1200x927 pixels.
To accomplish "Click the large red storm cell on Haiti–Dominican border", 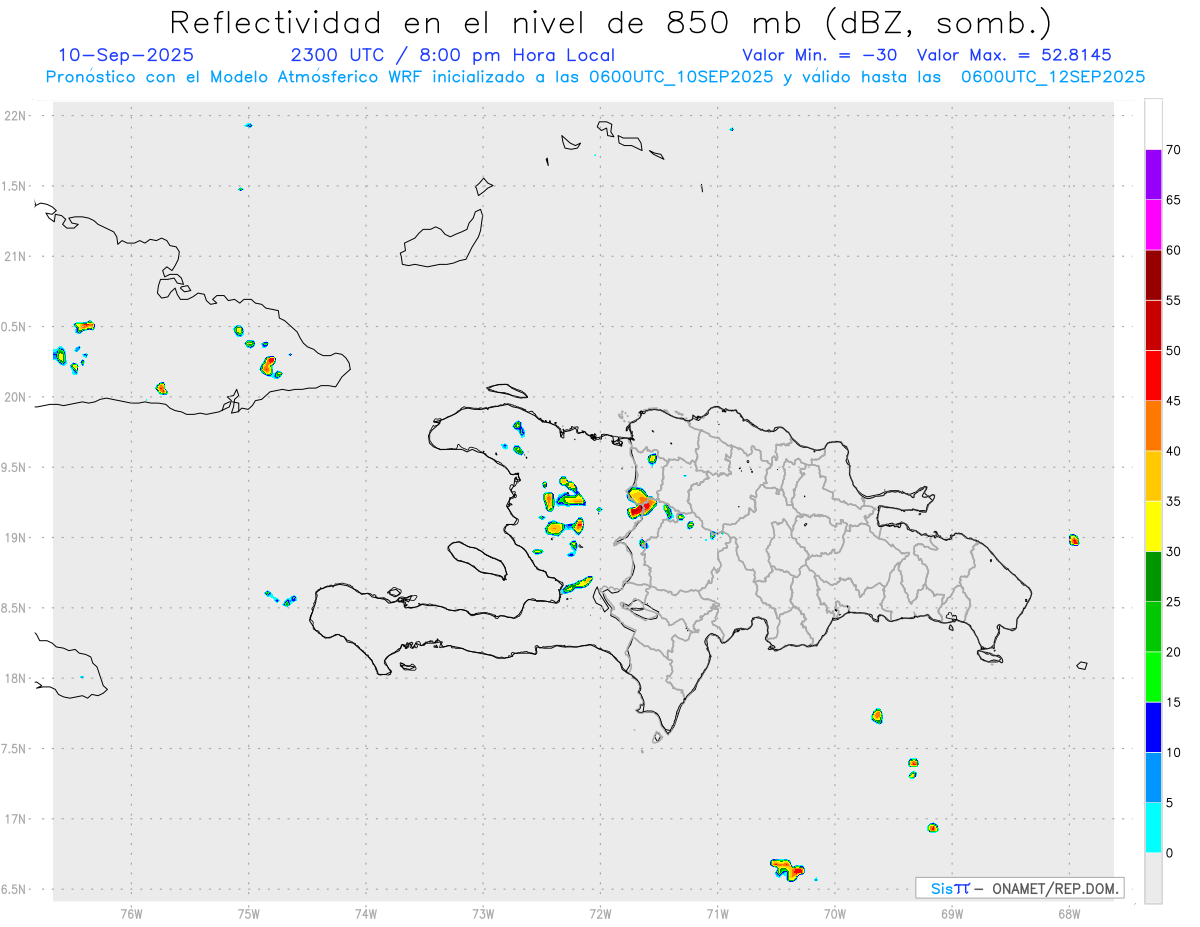I will (x=640, y=501).
